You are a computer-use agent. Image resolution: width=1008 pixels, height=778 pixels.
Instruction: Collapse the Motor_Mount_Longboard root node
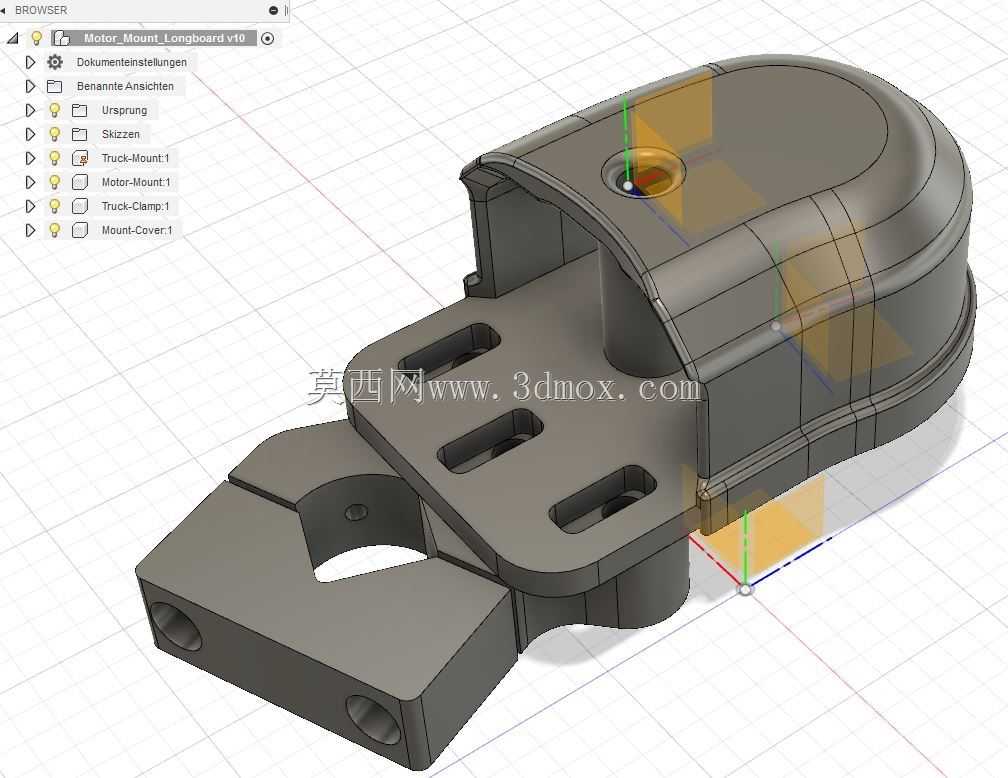click(x=13, y=39)
